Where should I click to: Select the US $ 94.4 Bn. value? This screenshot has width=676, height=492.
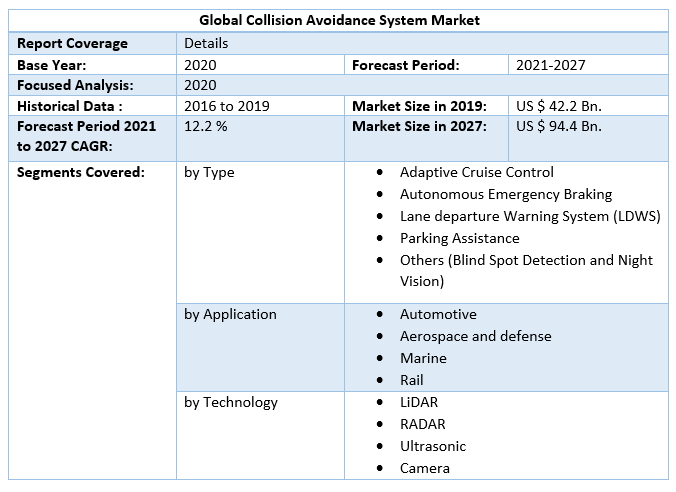click(x=559, y=127)
